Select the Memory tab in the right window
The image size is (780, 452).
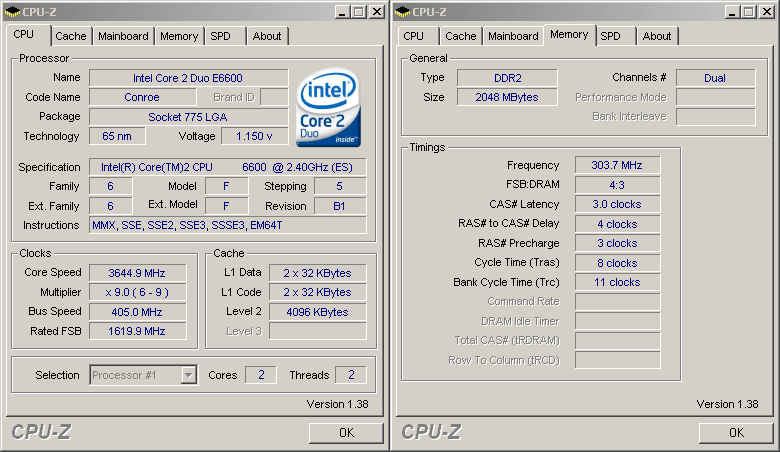569,34
